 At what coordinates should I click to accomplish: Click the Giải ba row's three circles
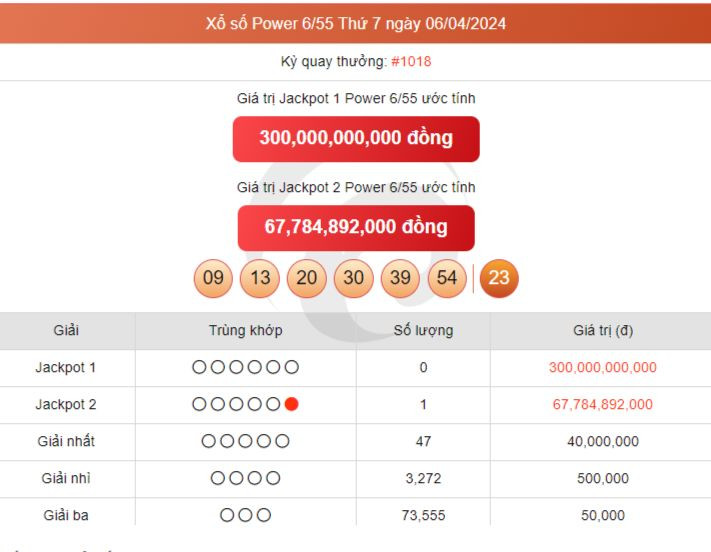pyautogui.click(x=245, y=515)
